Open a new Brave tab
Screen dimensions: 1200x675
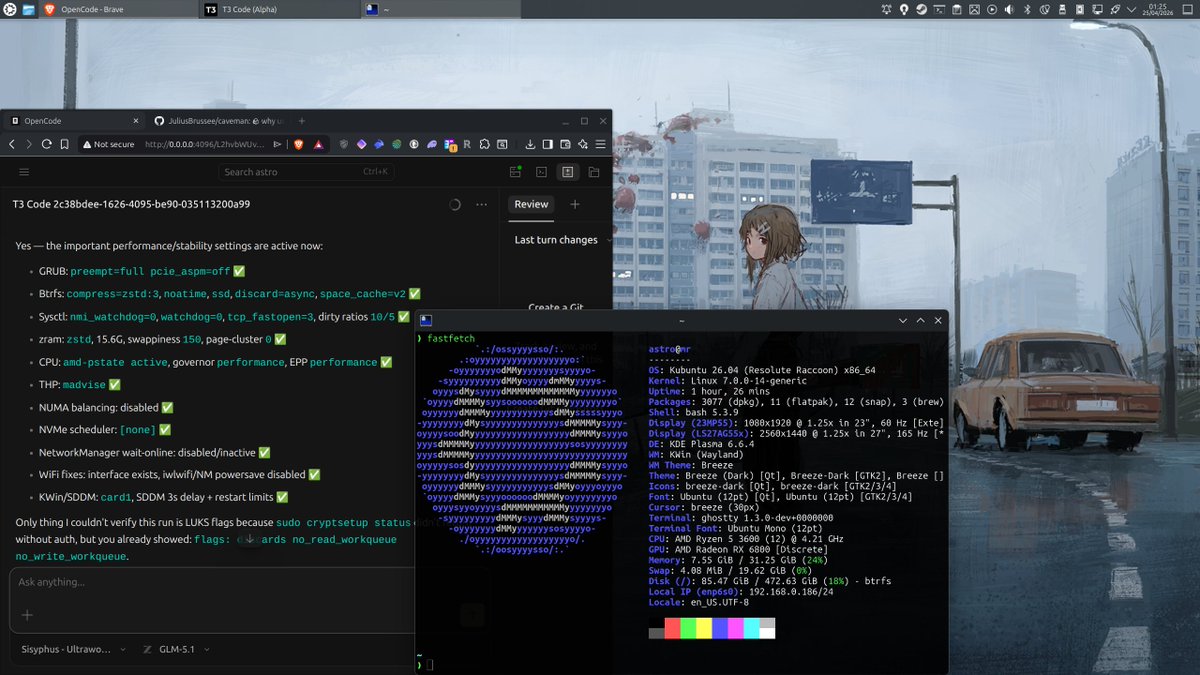coord(302,120)
